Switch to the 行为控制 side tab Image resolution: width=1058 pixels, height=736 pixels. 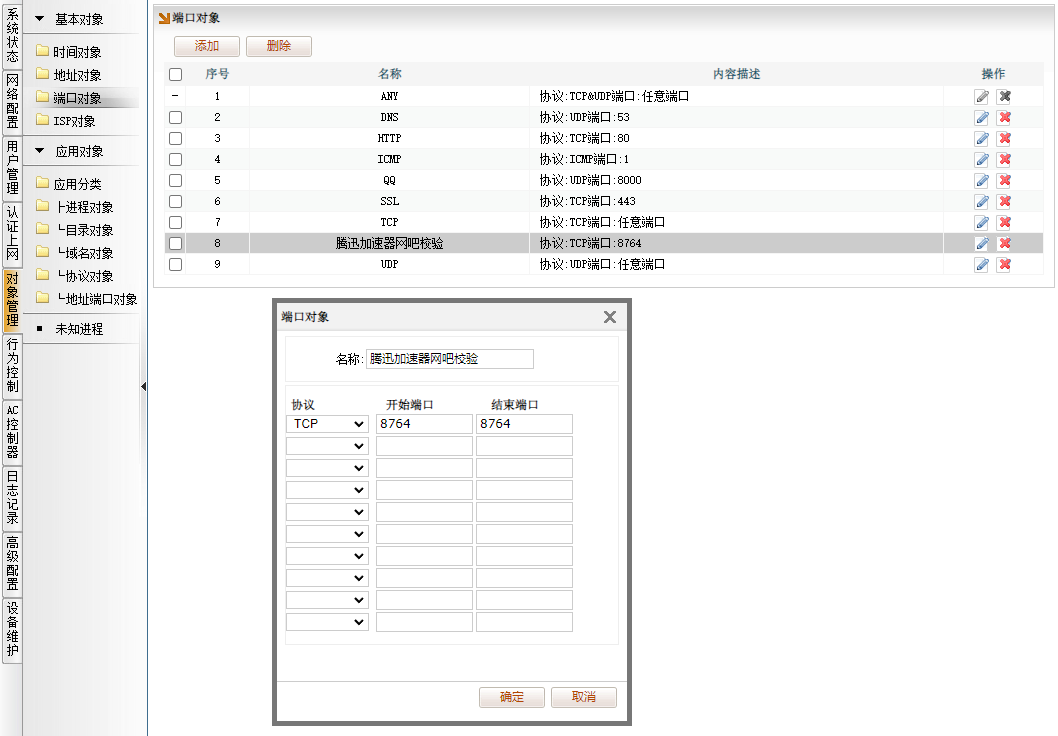click(x=12, y=365)
